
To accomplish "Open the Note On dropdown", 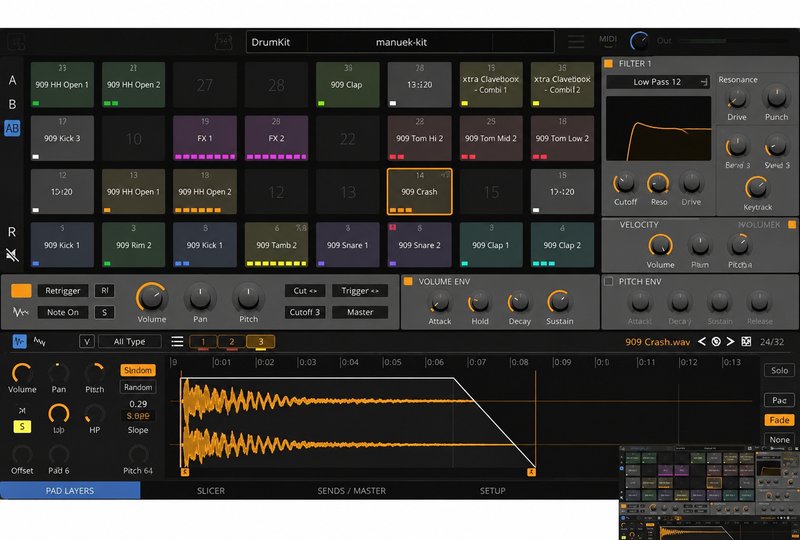I will click(x=63, y=312).
